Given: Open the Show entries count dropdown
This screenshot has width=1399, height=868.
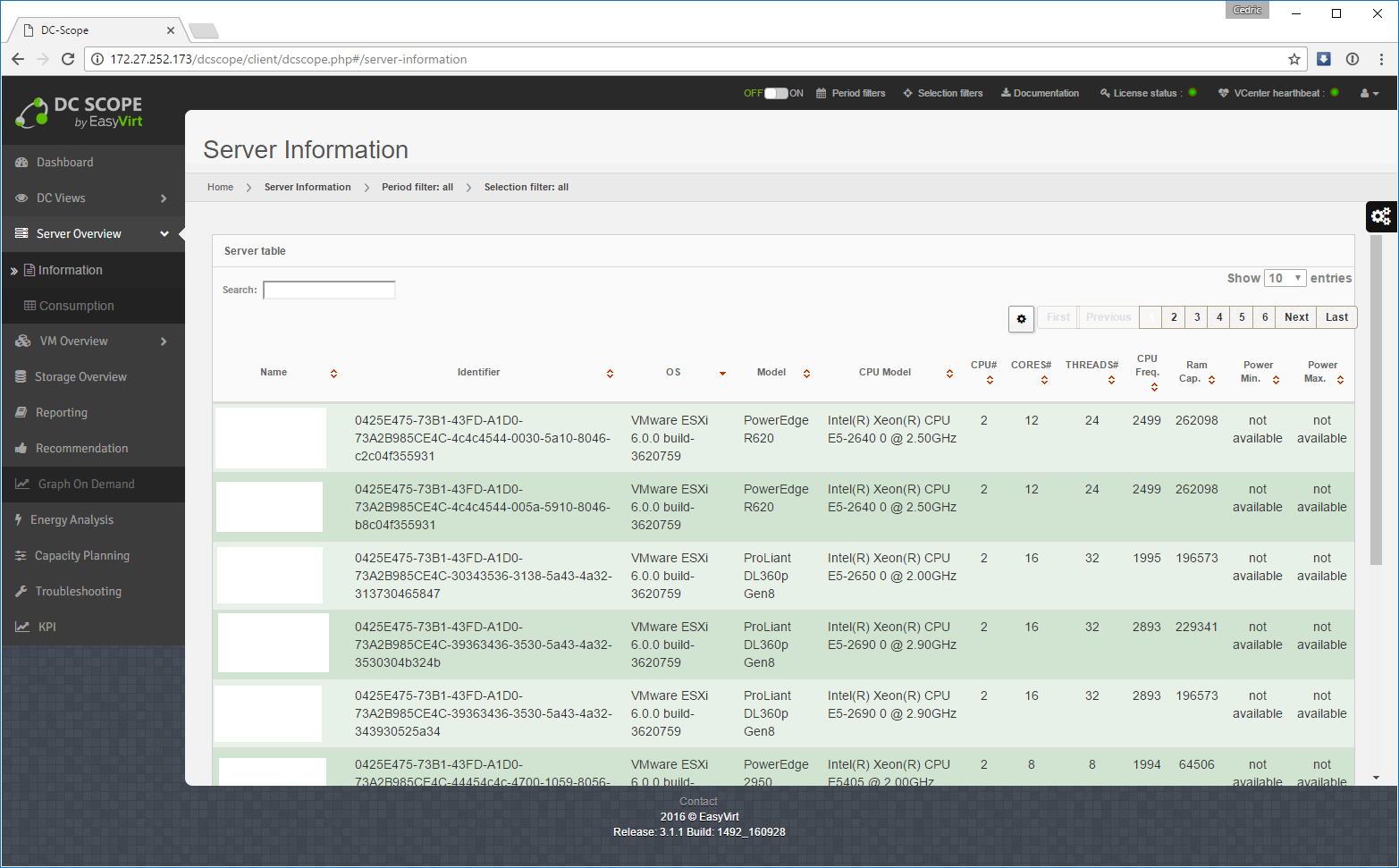Looking at the screenshot, I should [1285, 278].
